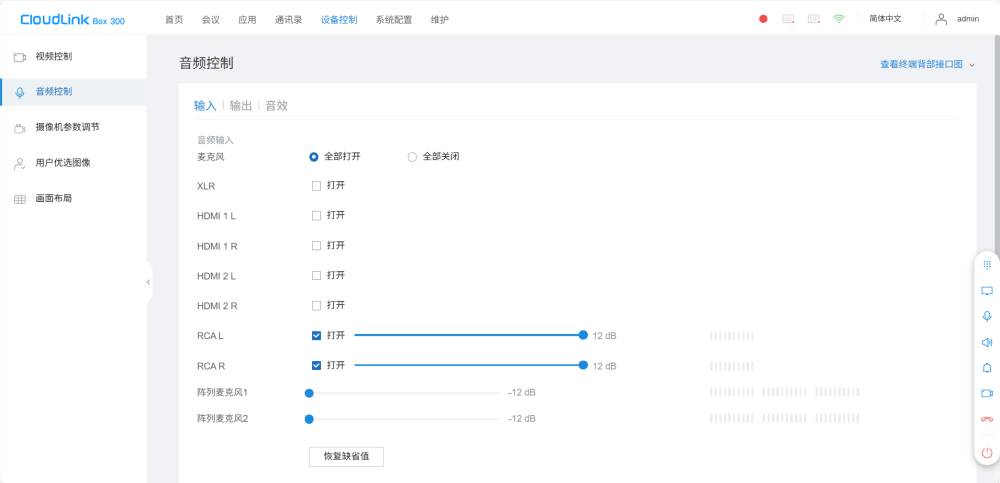Expand 查看终端背部接口图 chevron

coord(972,65)
